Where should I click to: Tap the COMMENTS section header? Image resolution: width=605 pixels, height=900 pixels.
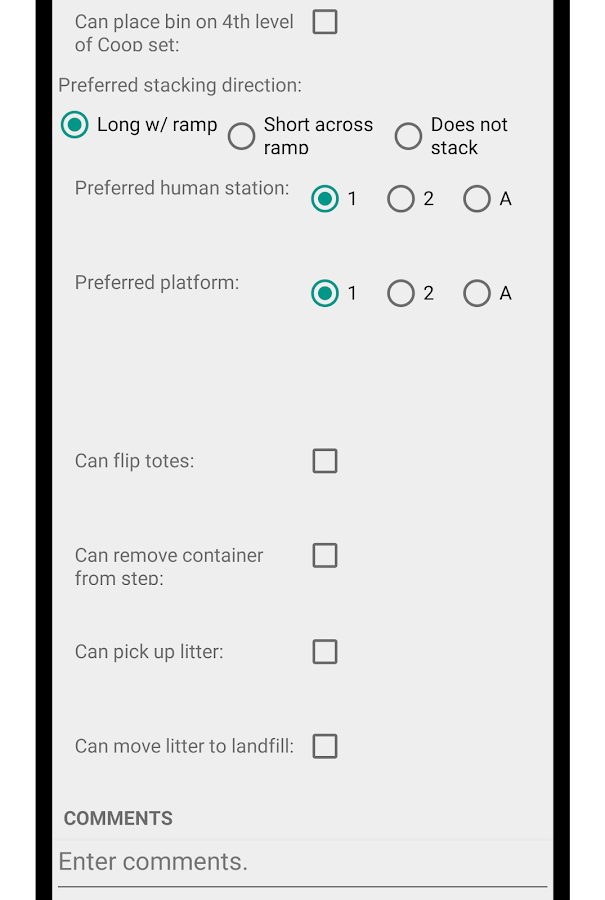click(118, 818)
